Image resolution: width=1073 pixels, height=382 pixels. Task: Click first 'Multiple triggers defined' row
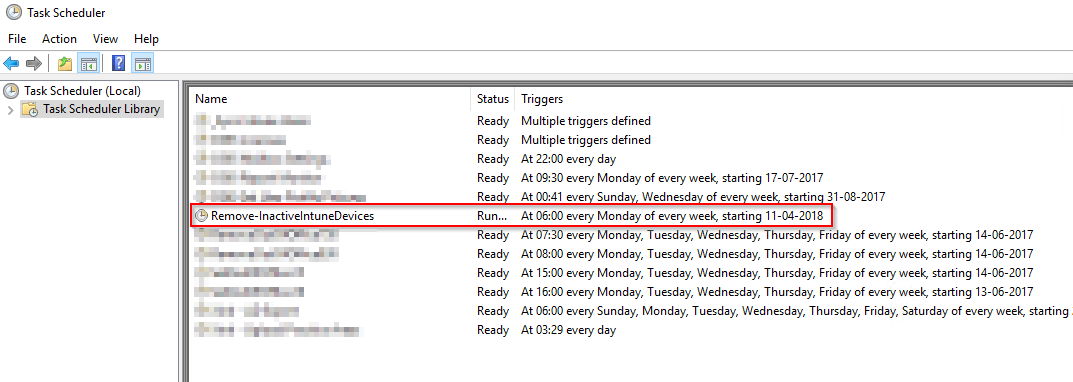[x=586, y=121]
